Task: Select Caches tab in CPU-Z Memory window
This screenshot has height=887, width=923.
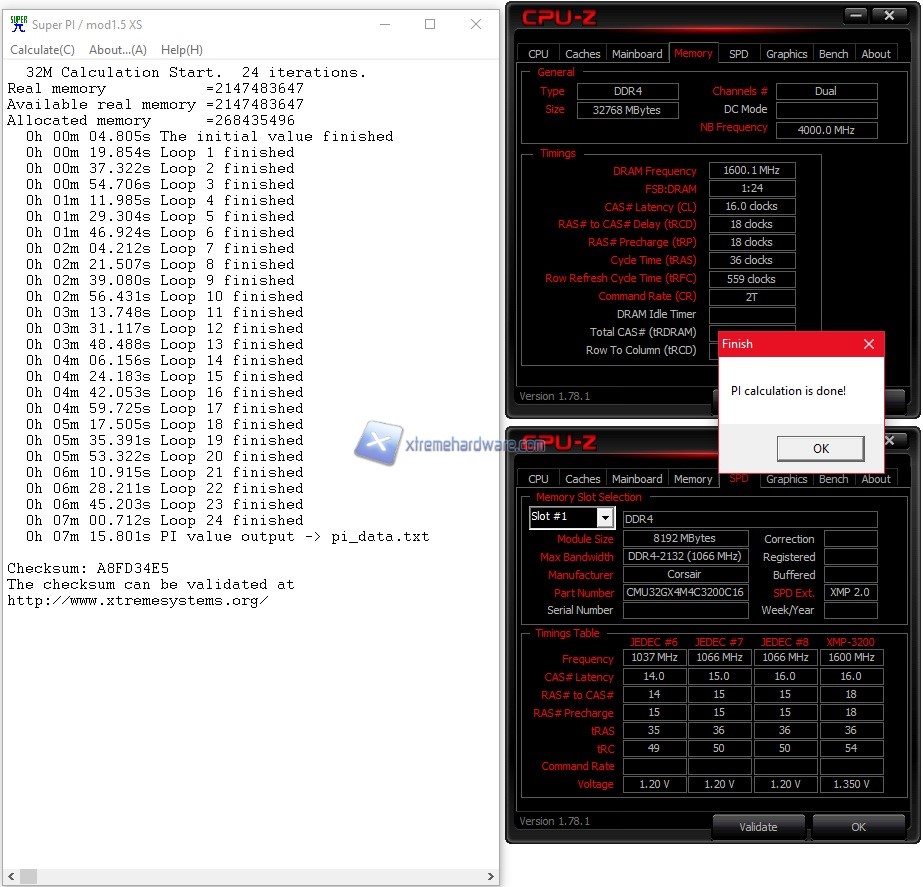Action: pos(582,54)
